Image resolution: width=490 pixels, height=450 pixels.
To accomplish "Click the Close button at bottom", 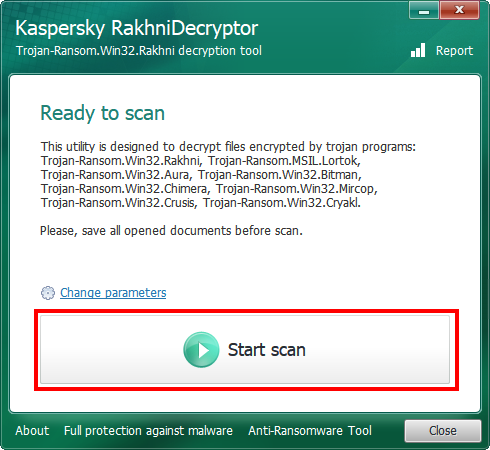I will coord(443,431).
